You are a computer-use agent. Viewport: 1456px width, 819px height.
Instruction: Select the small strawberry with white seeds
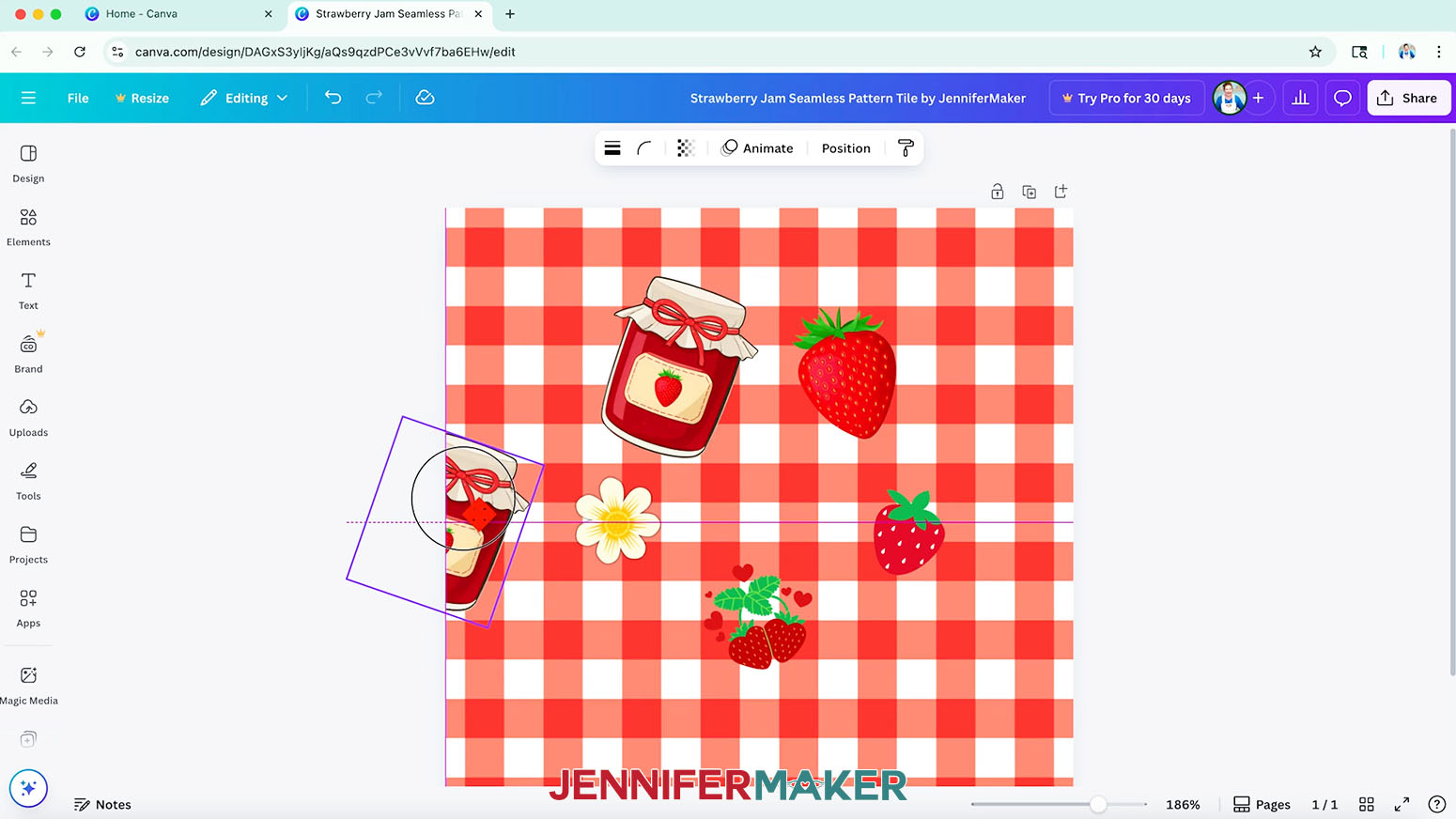(x=908, y=533)
